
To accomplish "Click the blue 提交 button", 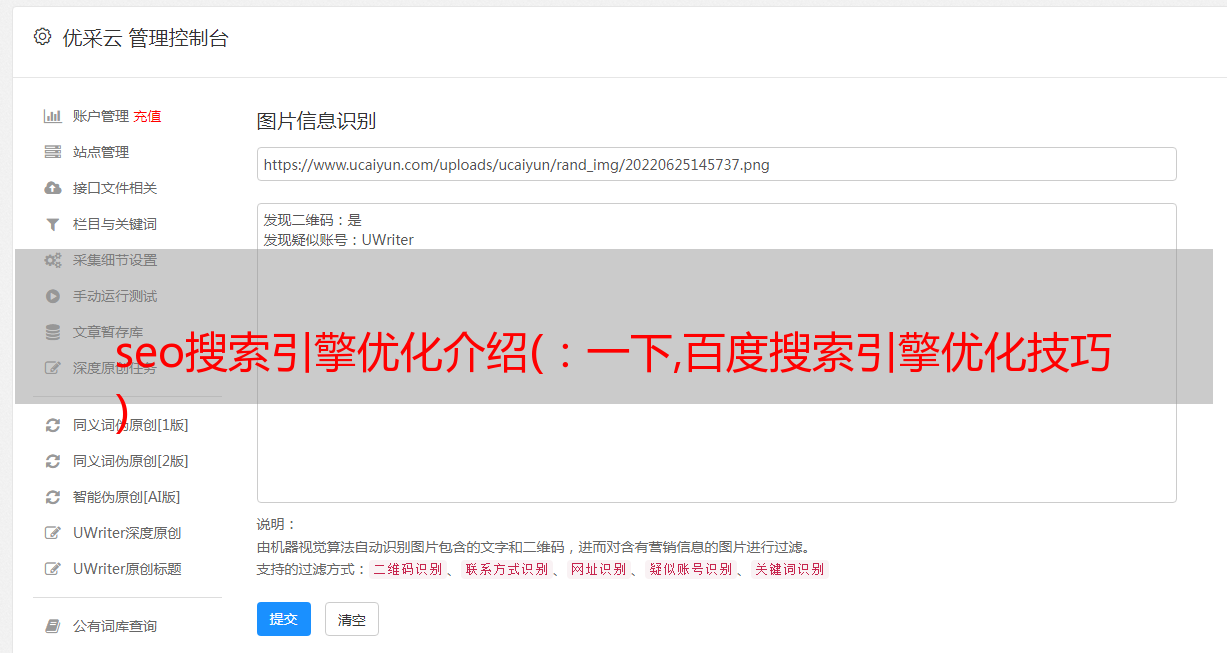I will pyautogui.click(x=283, y=619).
